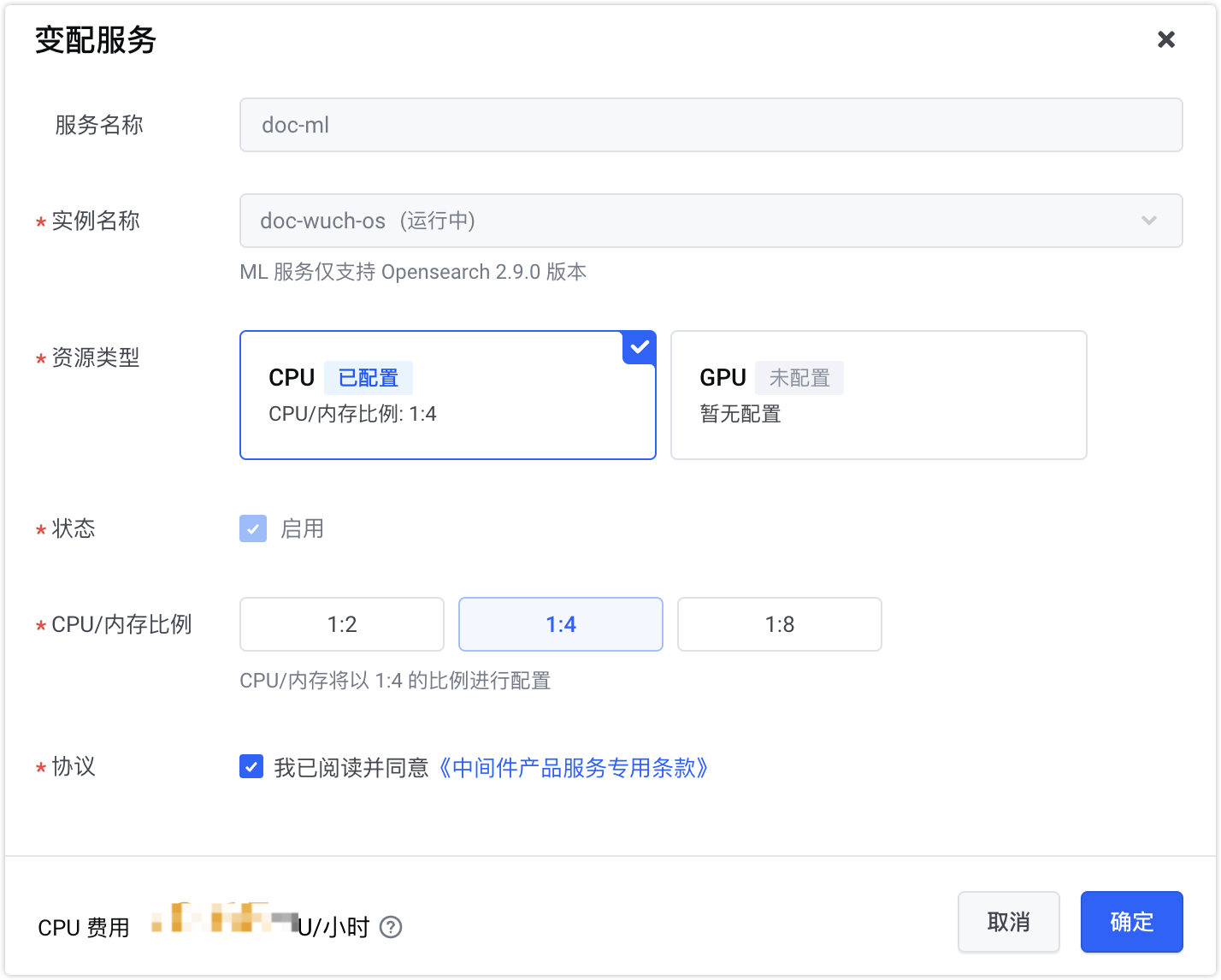This screenshot has width=1221, height=980.
Task: Click the ML 服务仅支持 Opensearch 2.9.0 版本 hint
Action: pyautogui.click(x=413, y=272)
